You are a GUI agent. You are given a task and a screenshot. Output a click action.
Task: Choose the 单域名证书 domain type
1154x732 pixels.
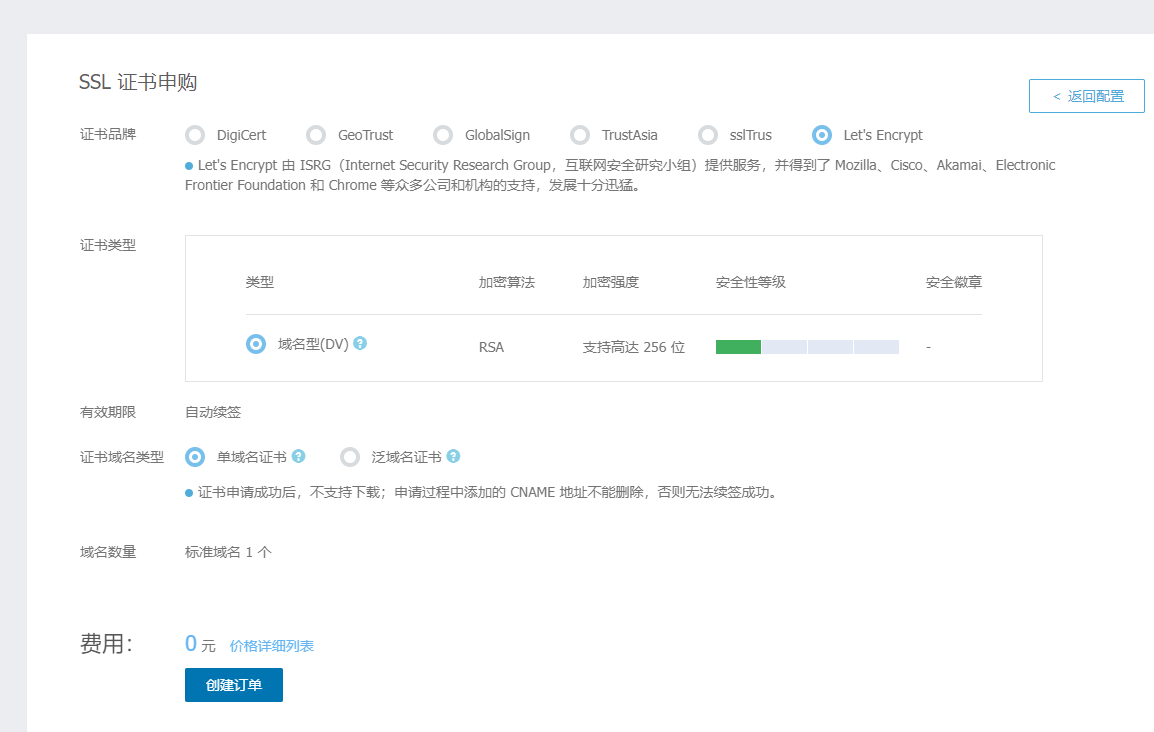pyautogui.click(x=196, y=457)
